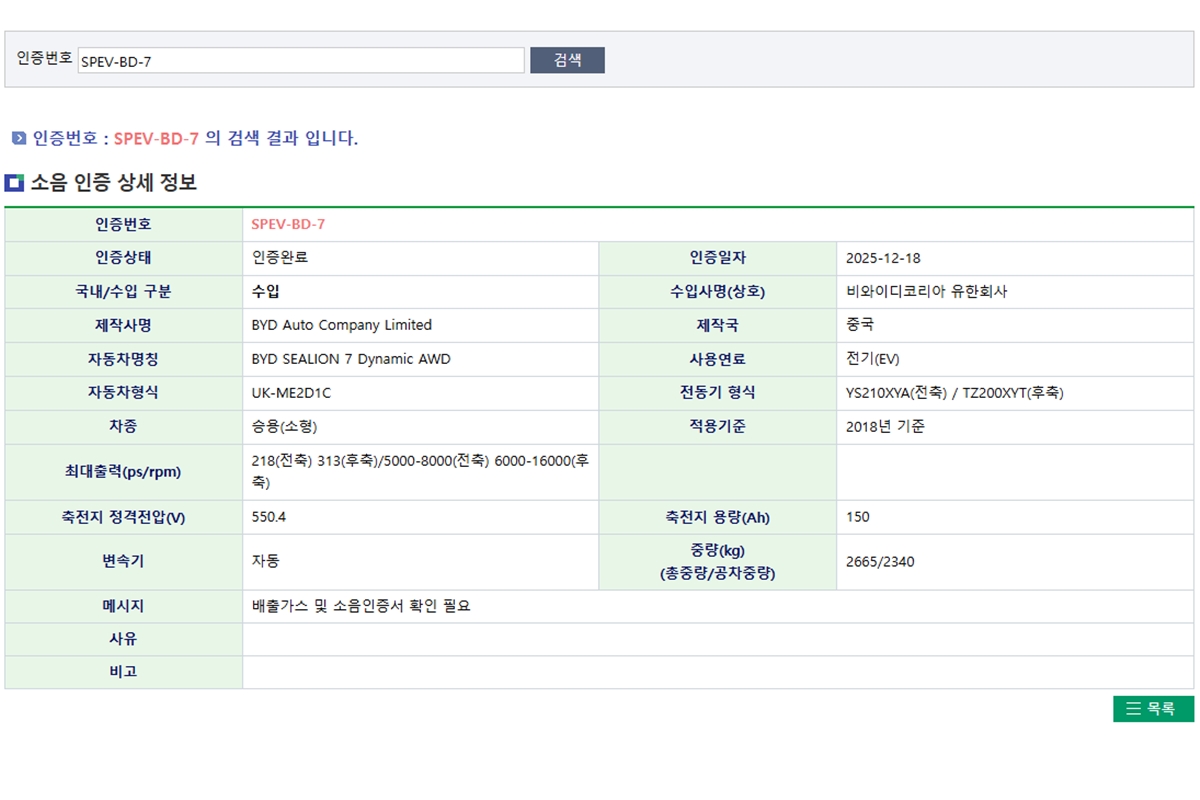This screenshot has width=1200, height=800.
Task: Click the blue arrow icon before 인증번호 result text
Action: pyautogui.click(x=19, y=138)
